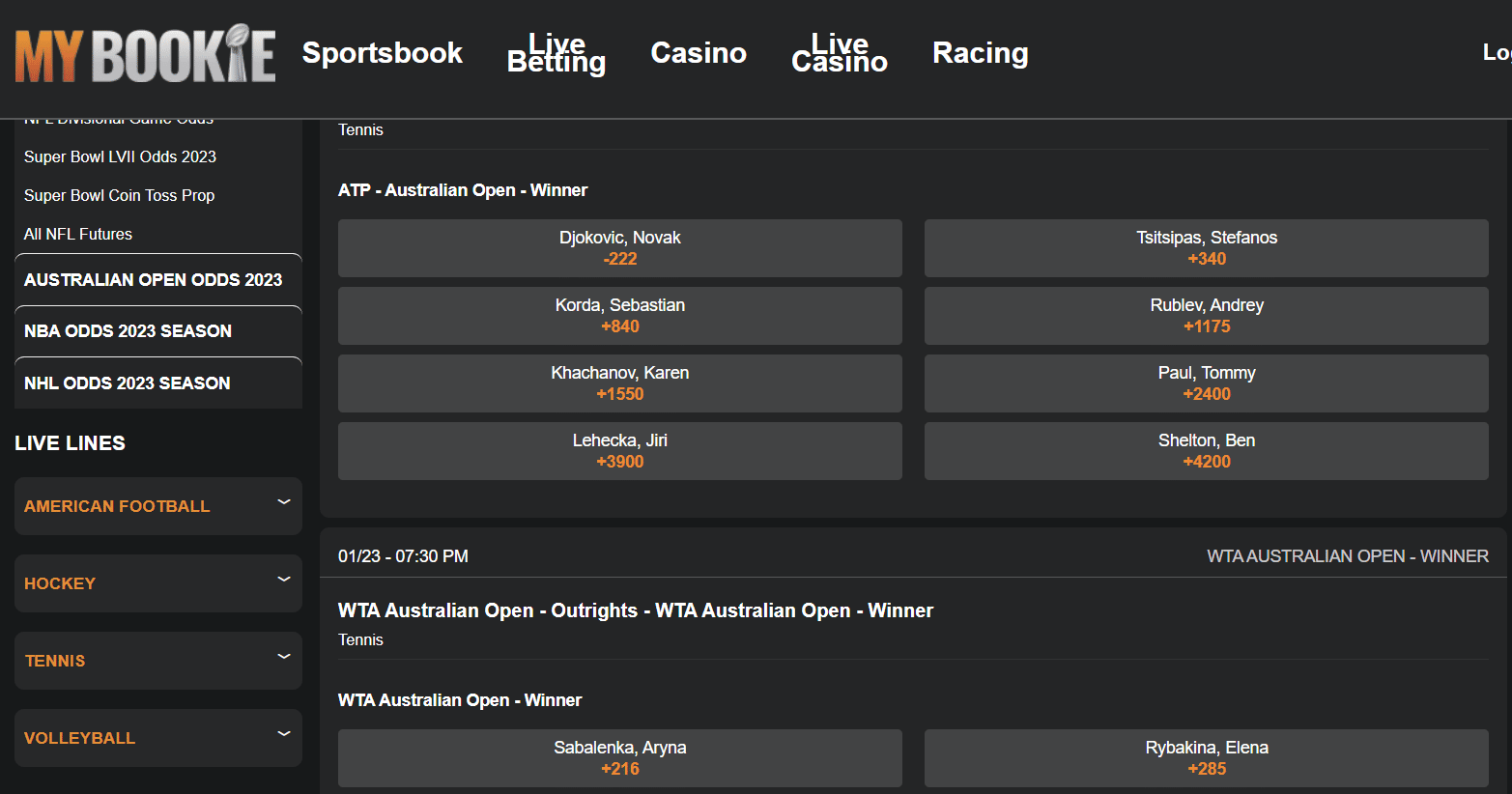The image size is (1512, 794).
Task: Bet on Djokovic, Novak at -222
Action: coord(620,248)
